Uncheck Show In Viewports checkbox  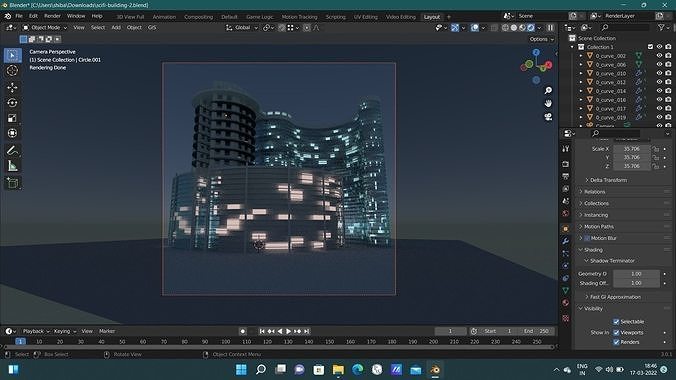coord(616,333)
